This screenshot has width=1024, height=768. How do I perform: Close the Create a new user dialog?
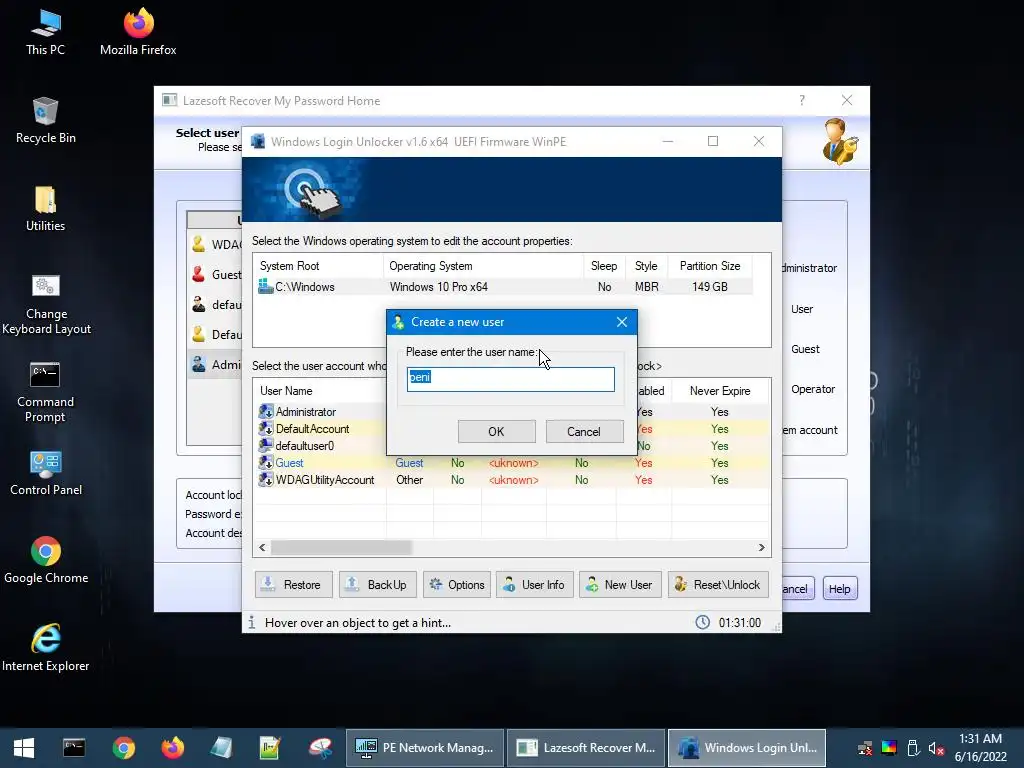(x=622, y=322)
